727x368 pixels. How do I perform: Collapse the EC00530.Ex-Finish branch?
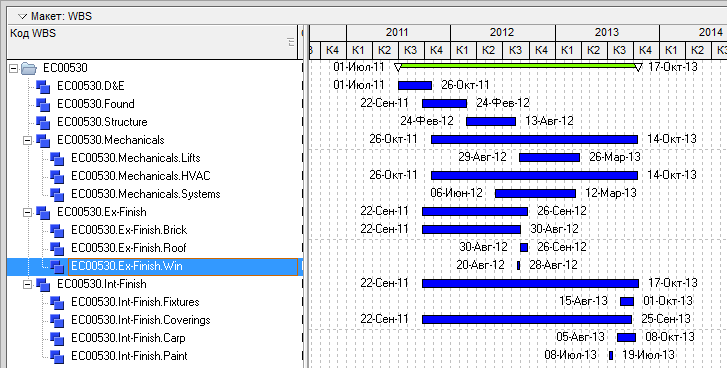(x=27, y=213)
